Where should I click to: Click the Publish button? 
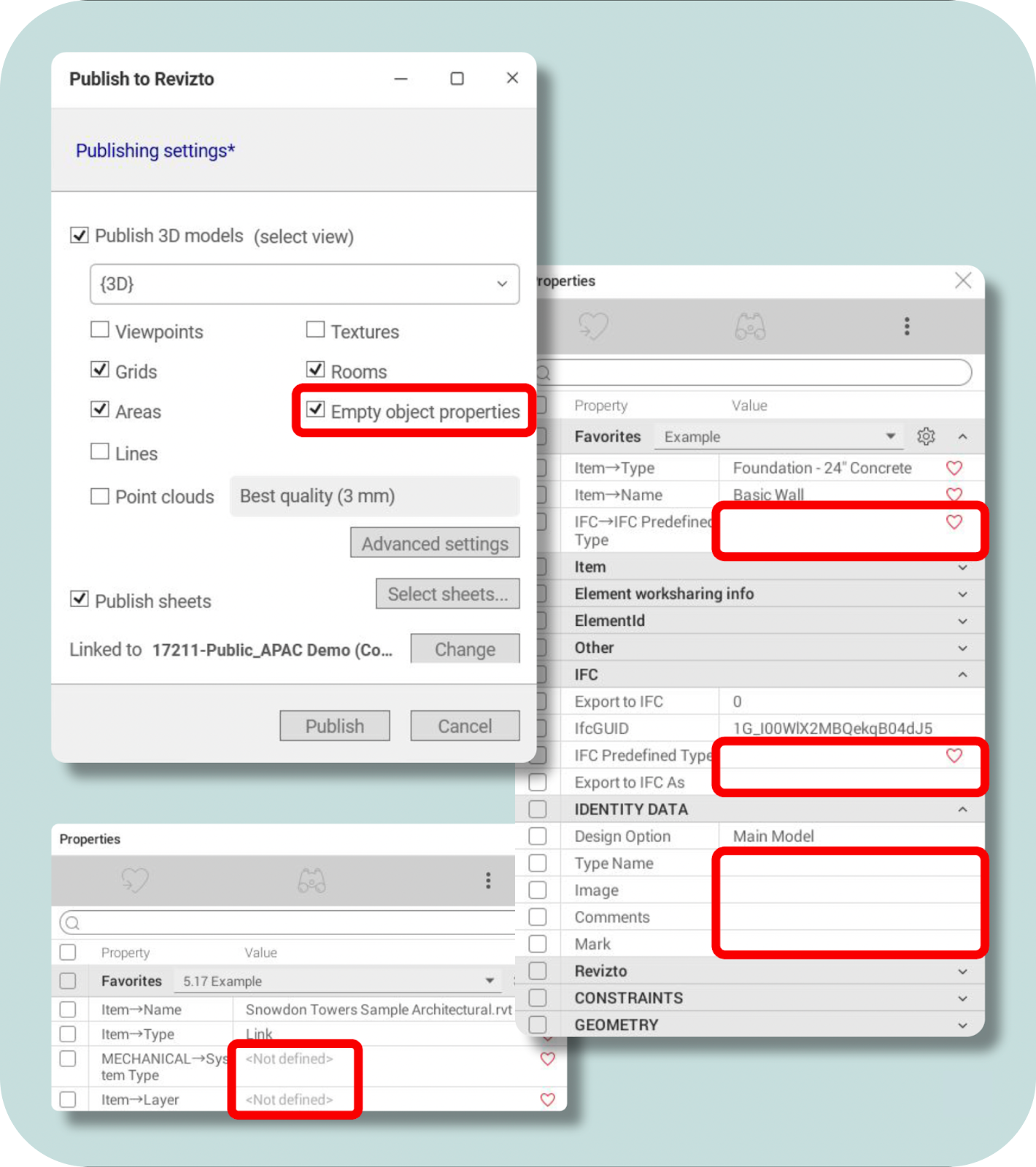(335, 726)
